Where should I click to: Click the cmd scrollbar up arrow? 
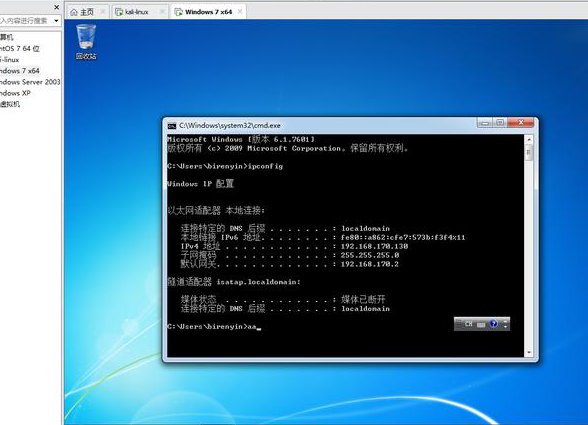pyautogui.click(x=529, y=140)
